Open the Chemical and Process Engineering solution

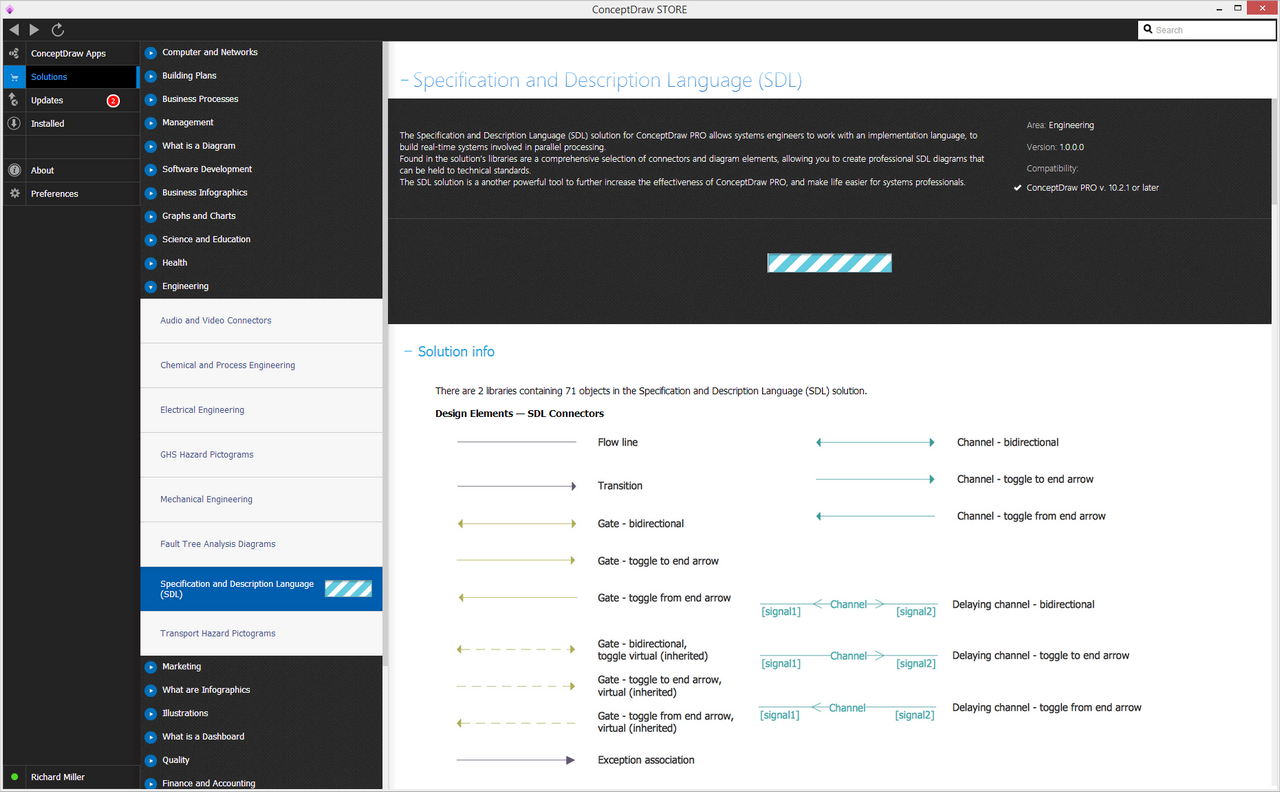tap(262, 366)
